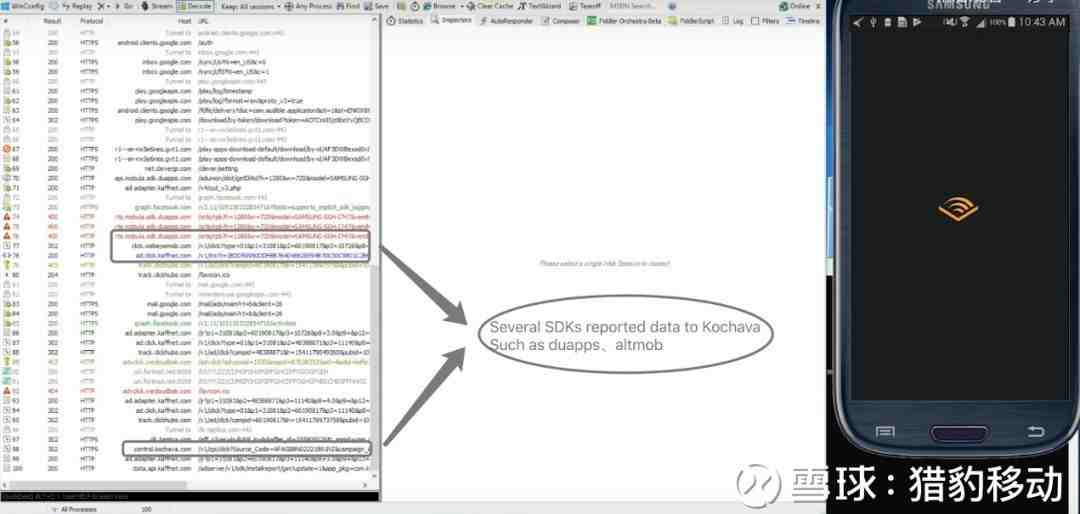This screenshot has width=1080, height=514.
Task: Switch to the Statistics tab
Action: [406, 21]
